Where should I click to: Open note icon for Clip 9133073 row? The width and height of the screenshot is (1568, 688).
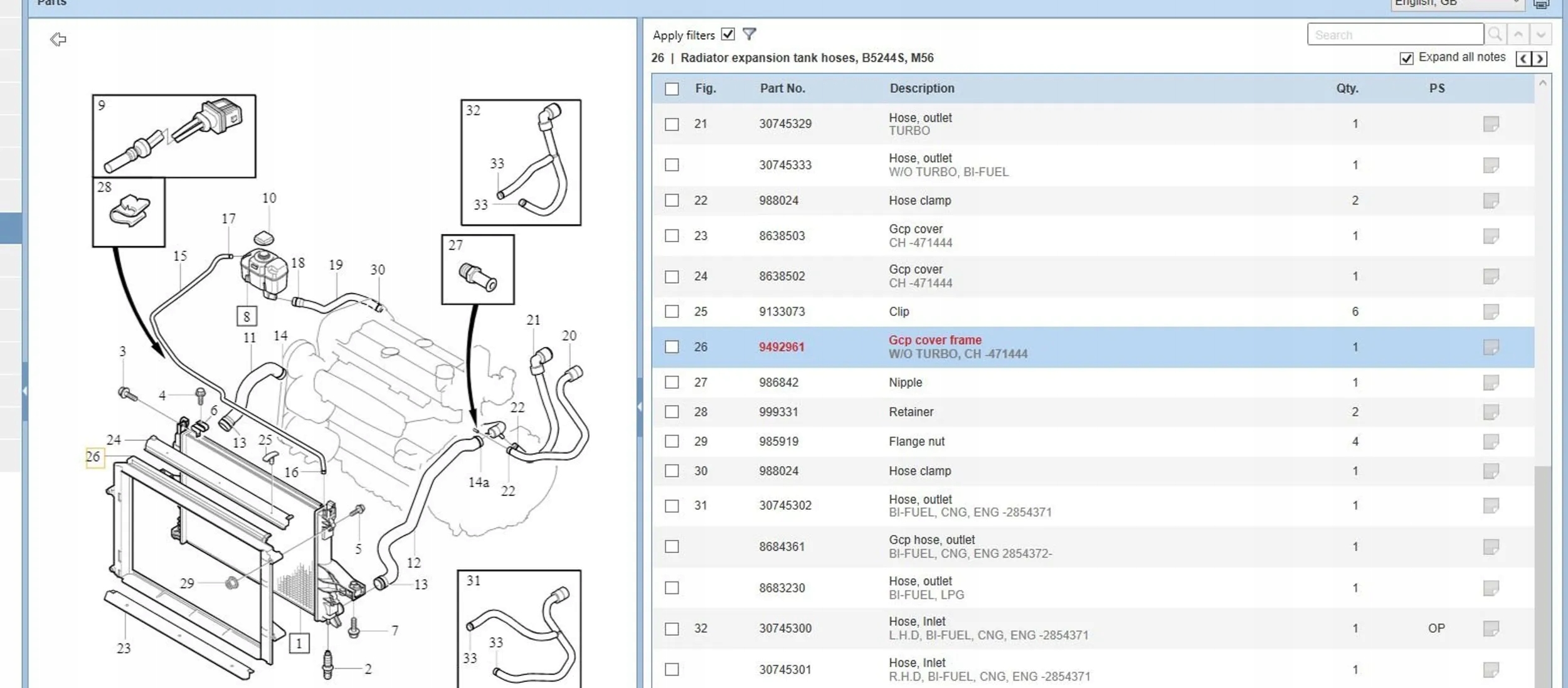click(1491, 311)
